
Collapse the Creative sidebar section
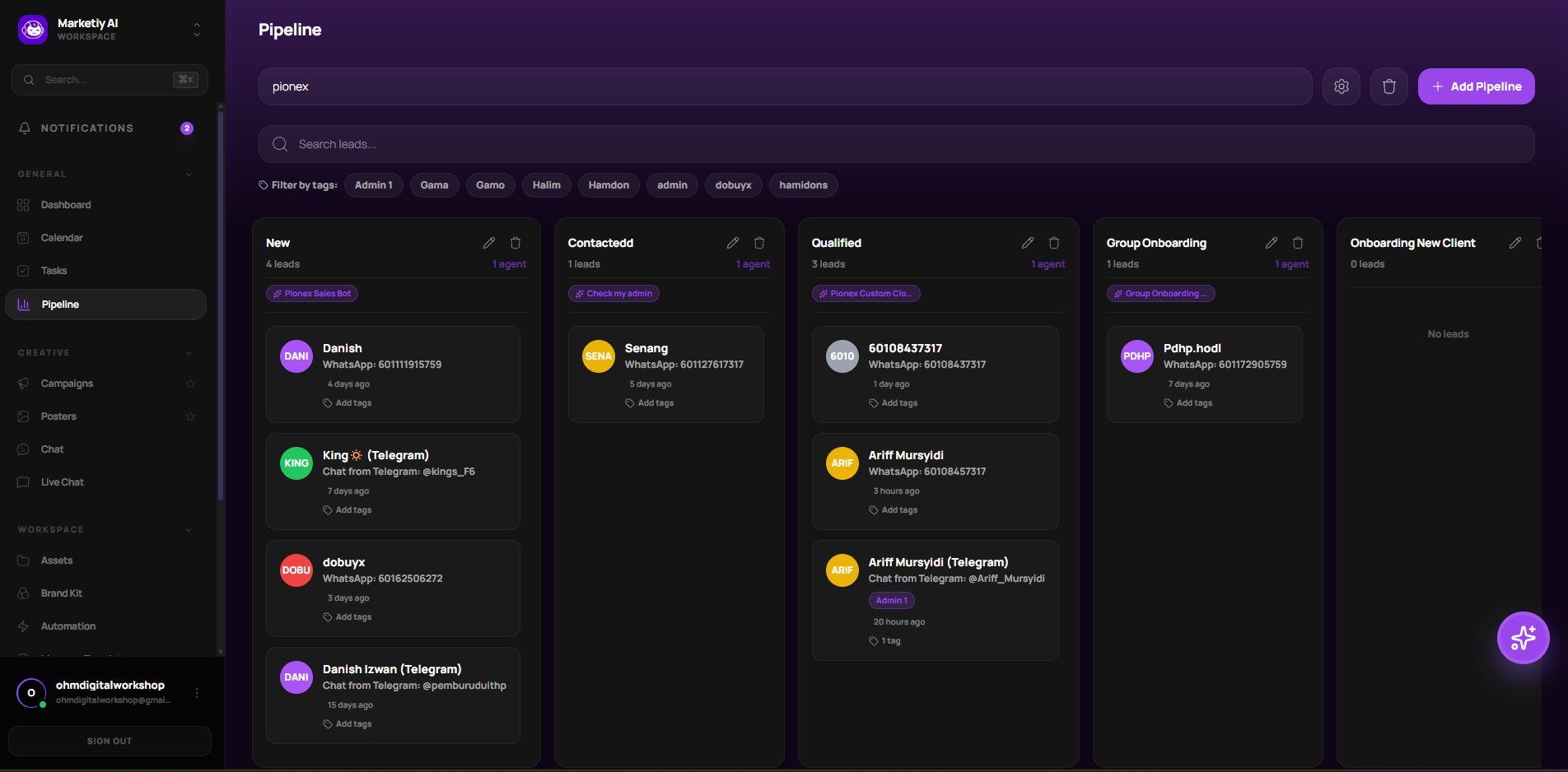(189, 353)
